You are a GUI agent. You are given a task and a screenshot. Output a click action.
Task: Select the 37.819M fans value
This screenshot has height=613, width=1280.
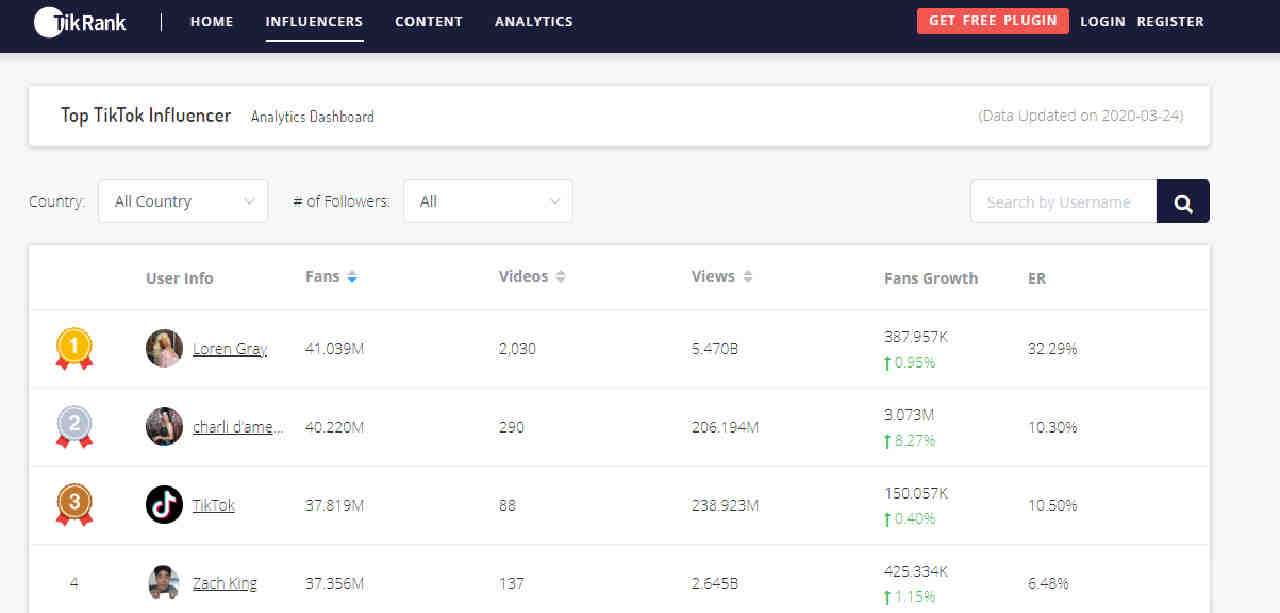coord(334,505)
